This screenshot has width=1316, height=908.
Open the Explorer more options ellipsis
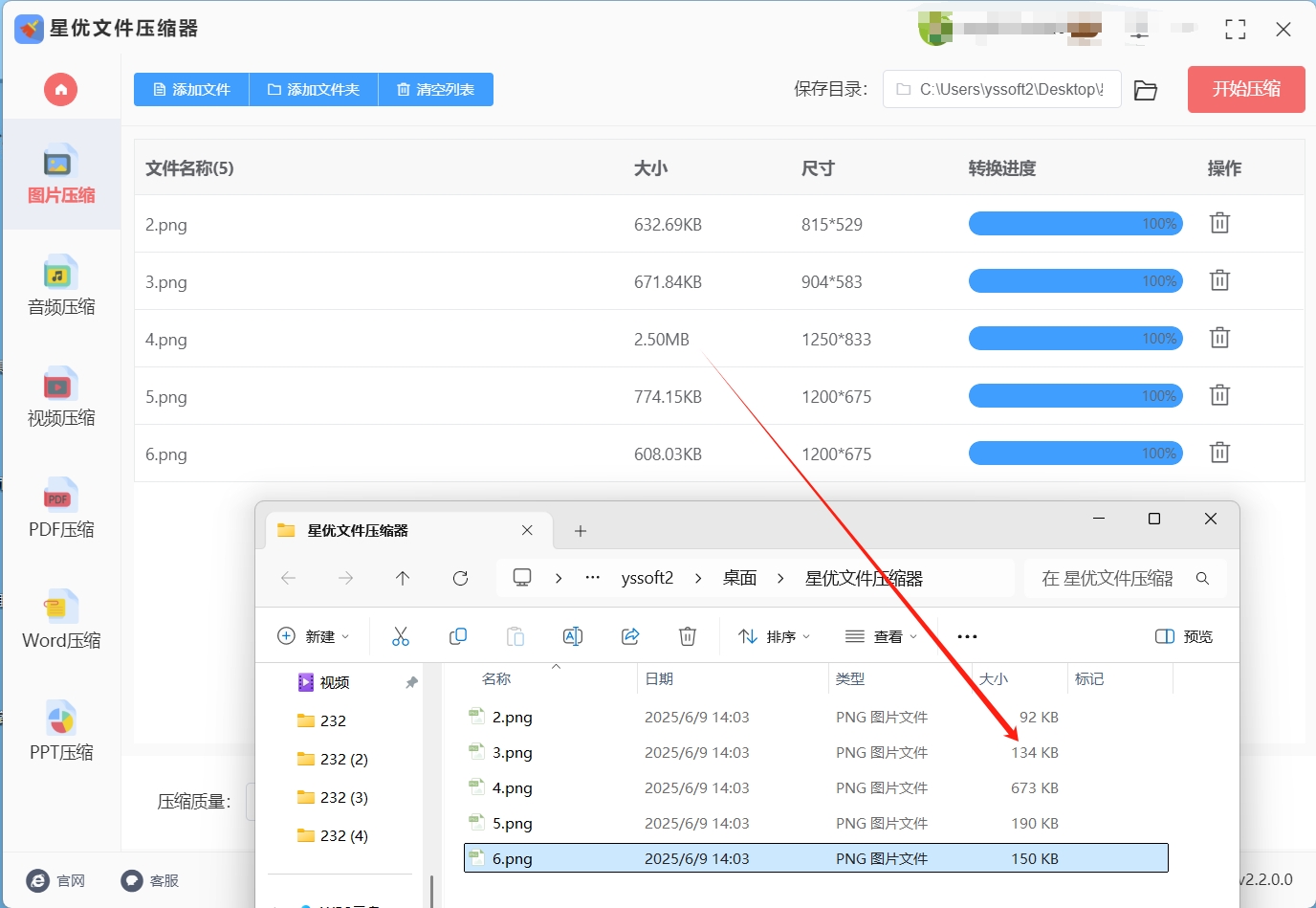(967, 636)
